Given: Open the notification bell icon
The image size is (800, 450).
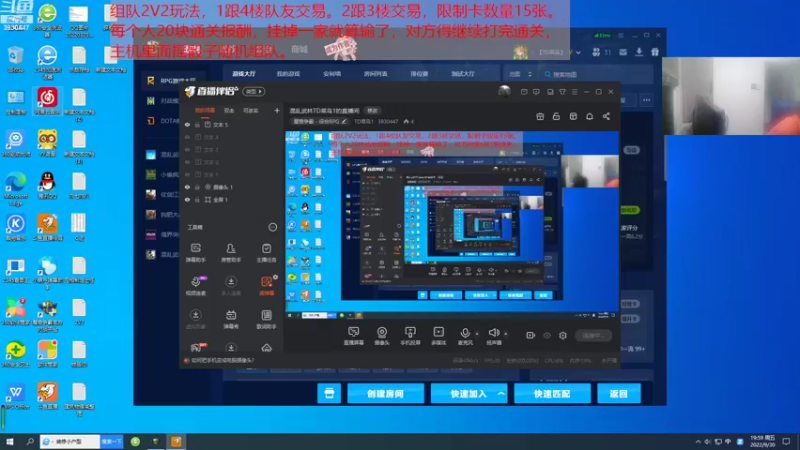Looking at the screenshot, I should coord(589,116).
